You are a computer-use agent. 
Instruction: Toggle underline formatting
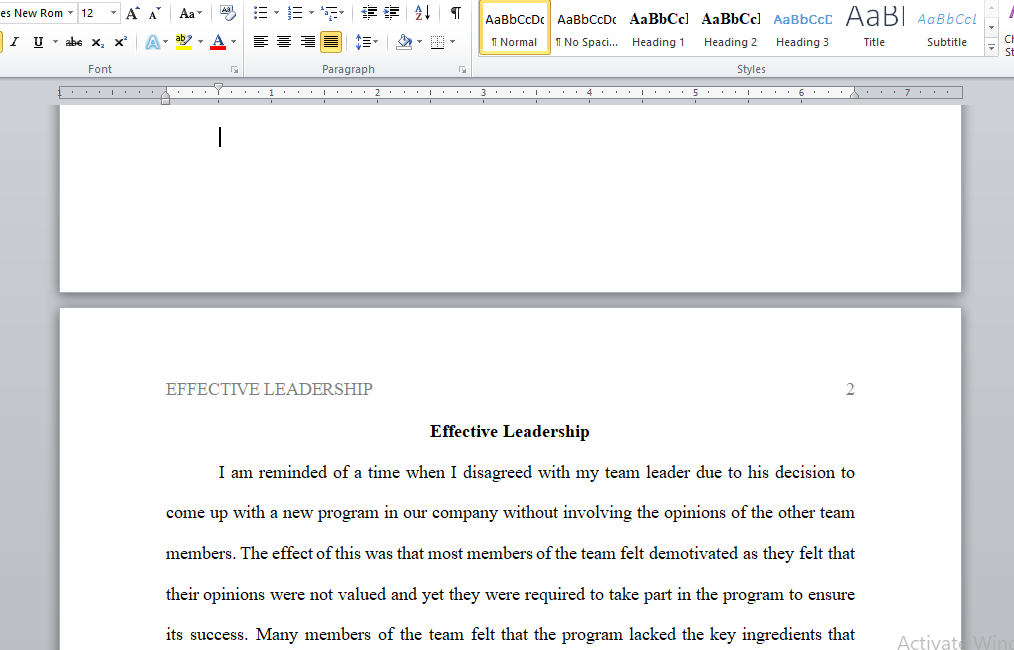[x=38, y=42]
